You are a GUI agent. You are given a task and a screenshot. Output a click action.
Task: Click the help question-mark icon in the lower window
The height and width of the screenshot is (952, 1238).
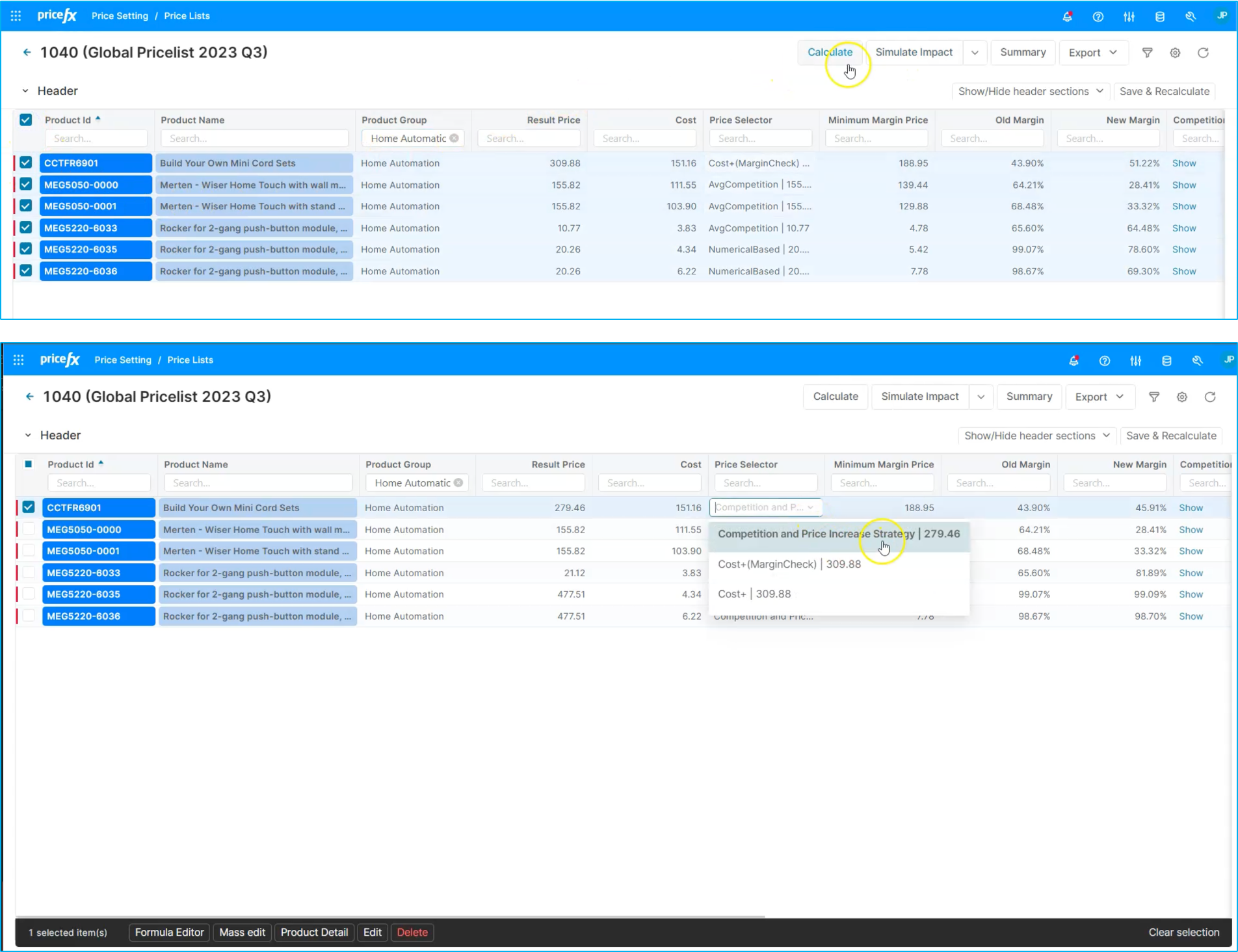pos(1104,361)
